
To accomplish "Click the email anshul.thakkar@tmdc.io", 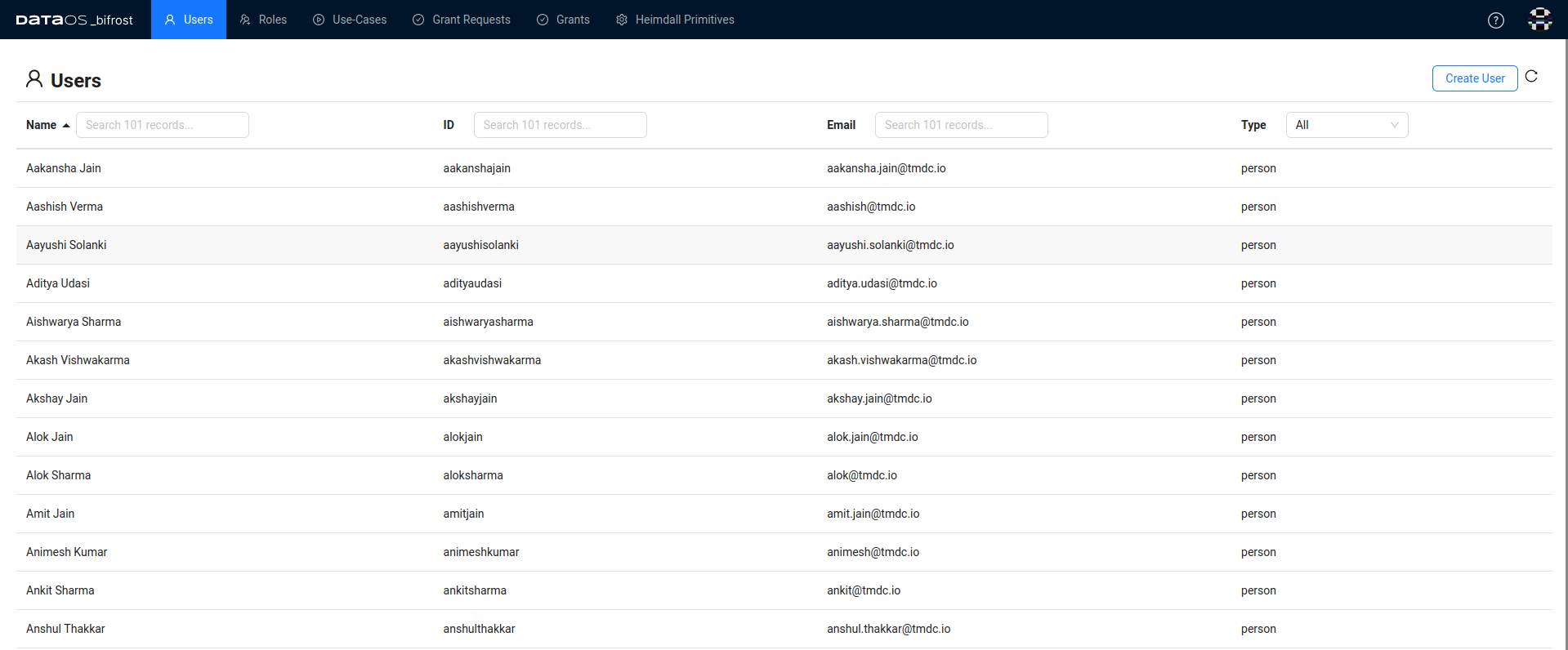I will [x=888, y=629].
